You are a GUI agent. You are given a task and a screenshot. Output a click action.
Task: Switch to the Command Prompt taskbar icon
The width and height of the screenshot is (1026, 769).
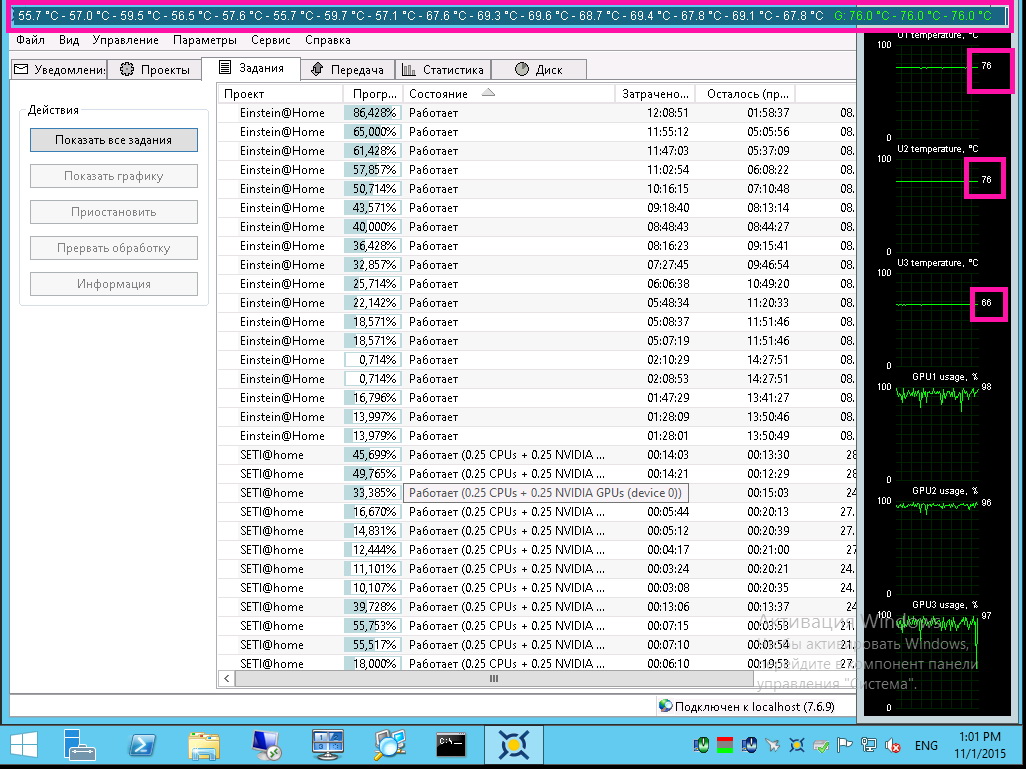451,745
